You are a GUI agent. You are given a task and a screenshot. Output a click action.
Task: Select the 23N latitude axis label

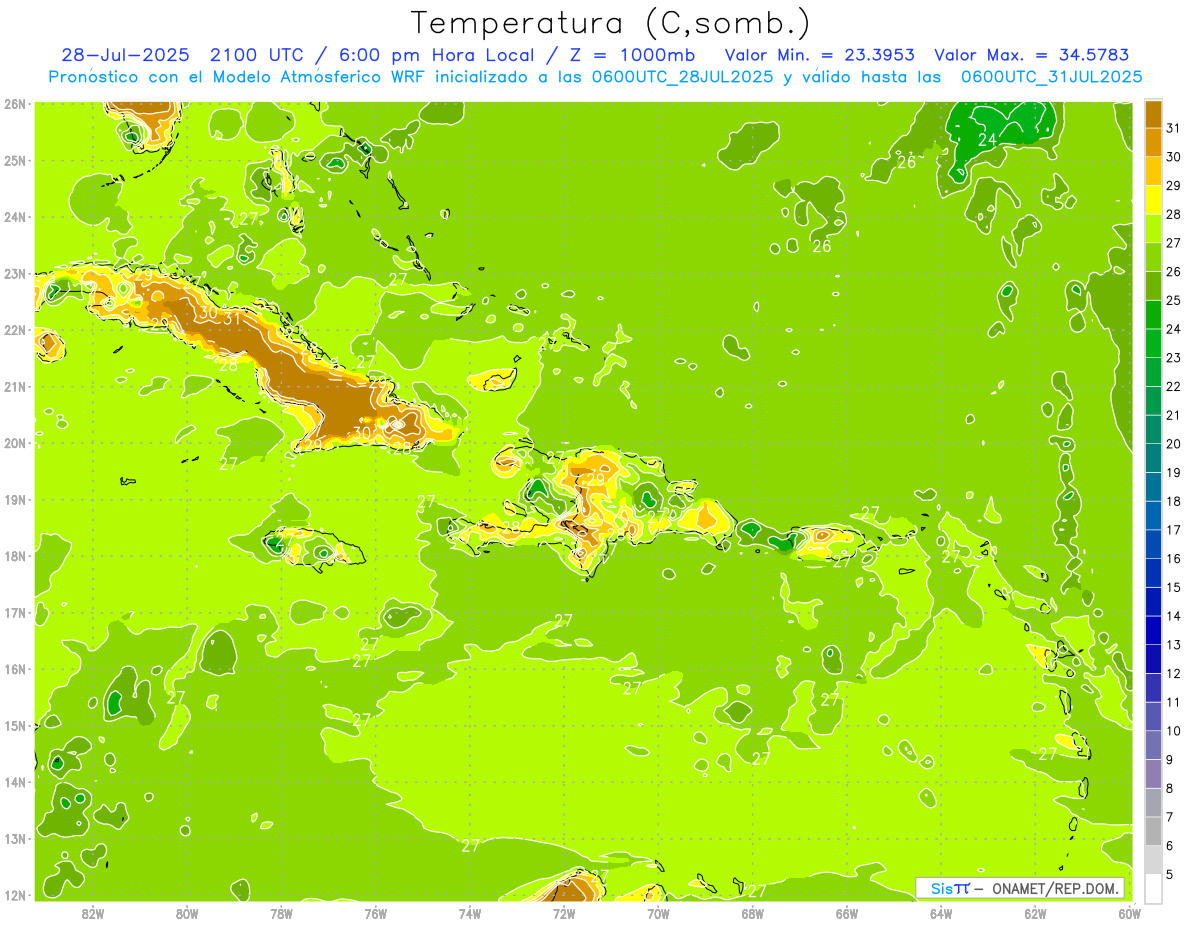(x=14, y=273)
